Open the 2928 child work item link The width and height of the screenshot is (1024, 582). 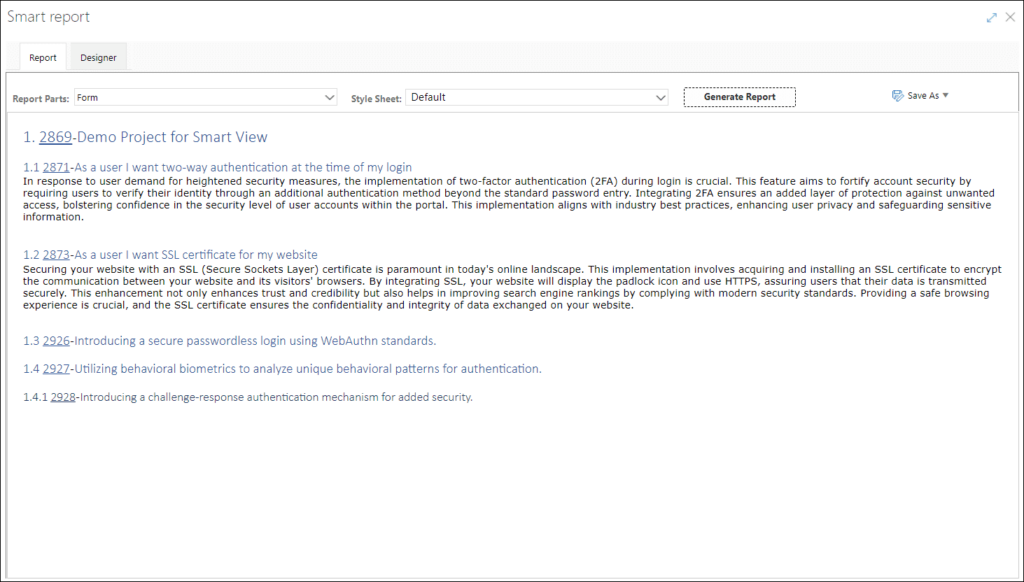pyautogui.click(x=63, y=397)
